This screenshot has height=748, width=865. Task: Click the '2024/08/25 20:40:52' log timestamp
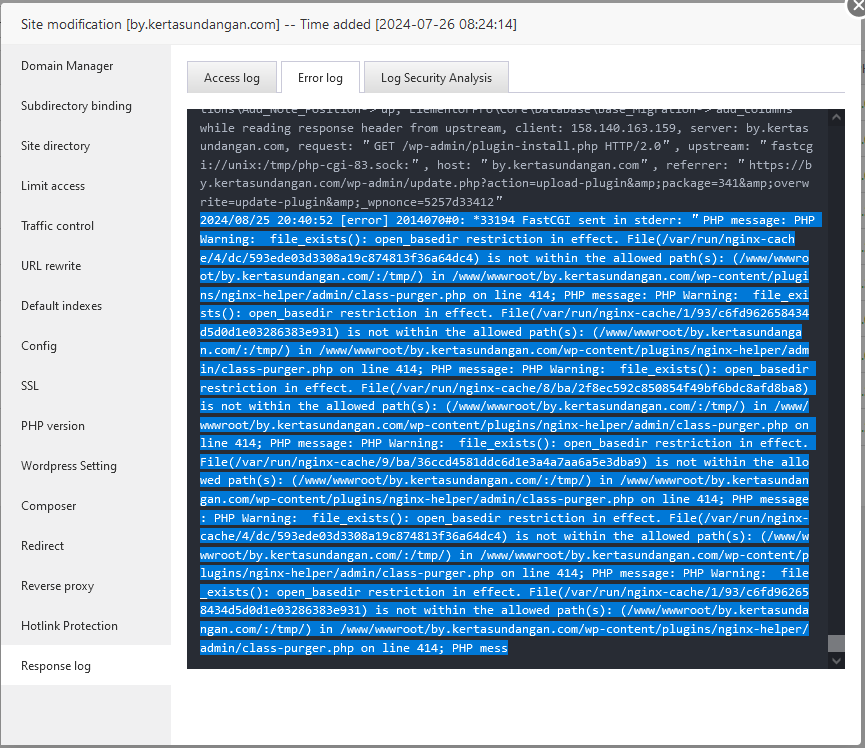coord(266,220)
